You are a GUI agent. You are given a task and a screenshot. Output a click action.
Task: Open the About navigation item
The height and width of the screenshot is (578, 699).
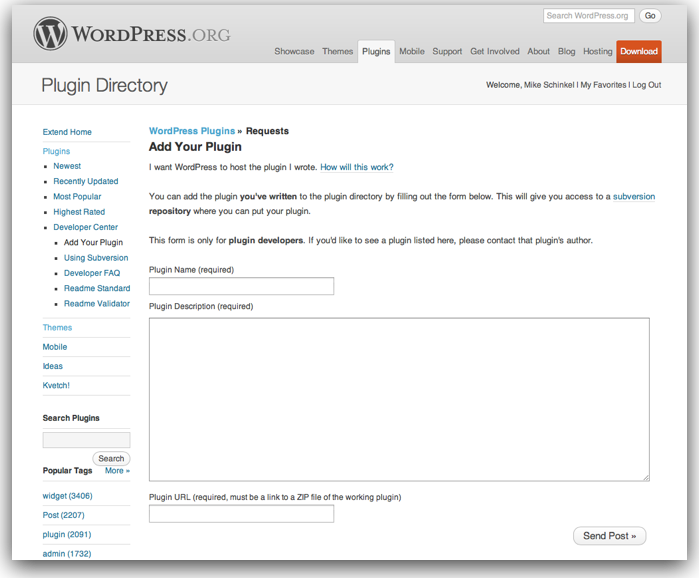[539, 51]
